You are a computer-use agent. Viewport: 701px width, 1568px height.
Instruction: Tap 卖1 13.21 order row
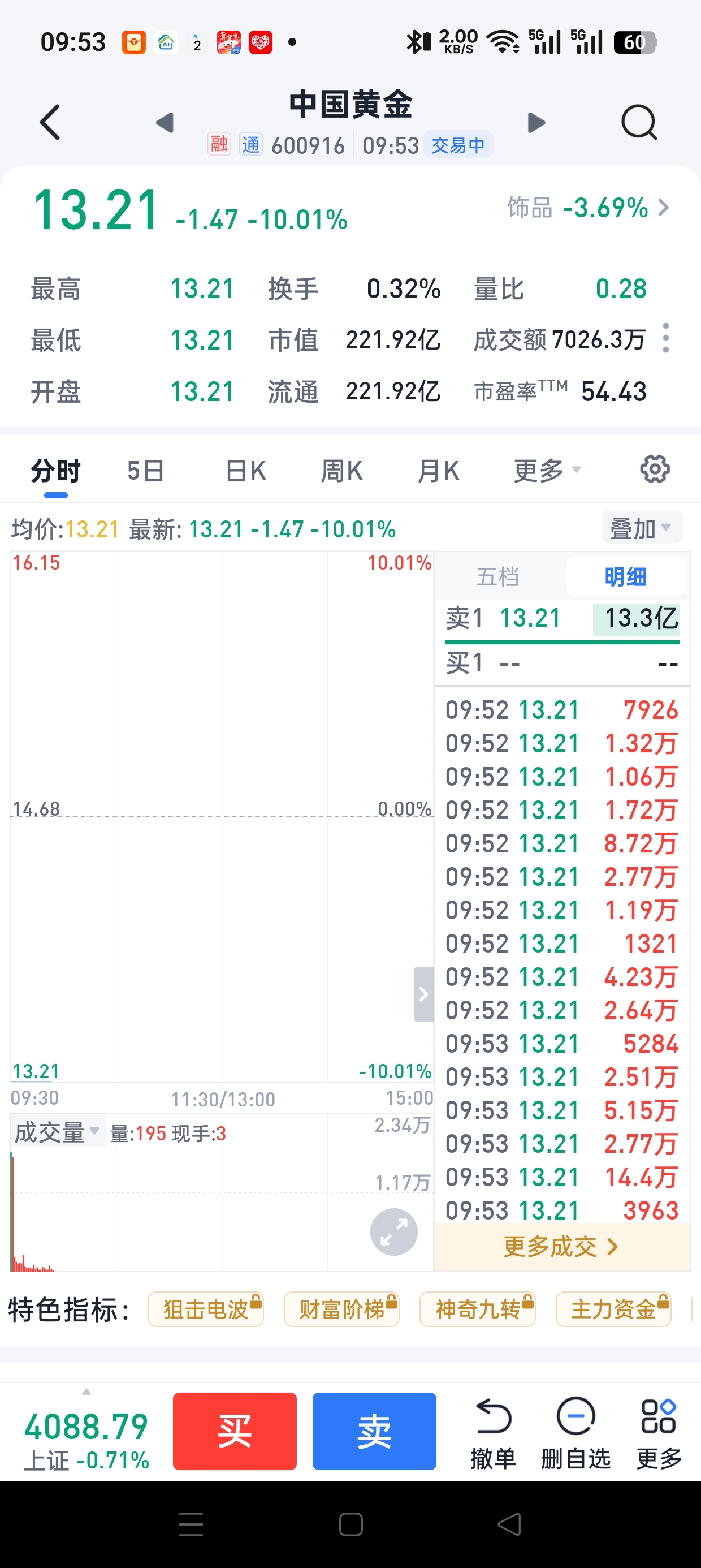[562, 618]
